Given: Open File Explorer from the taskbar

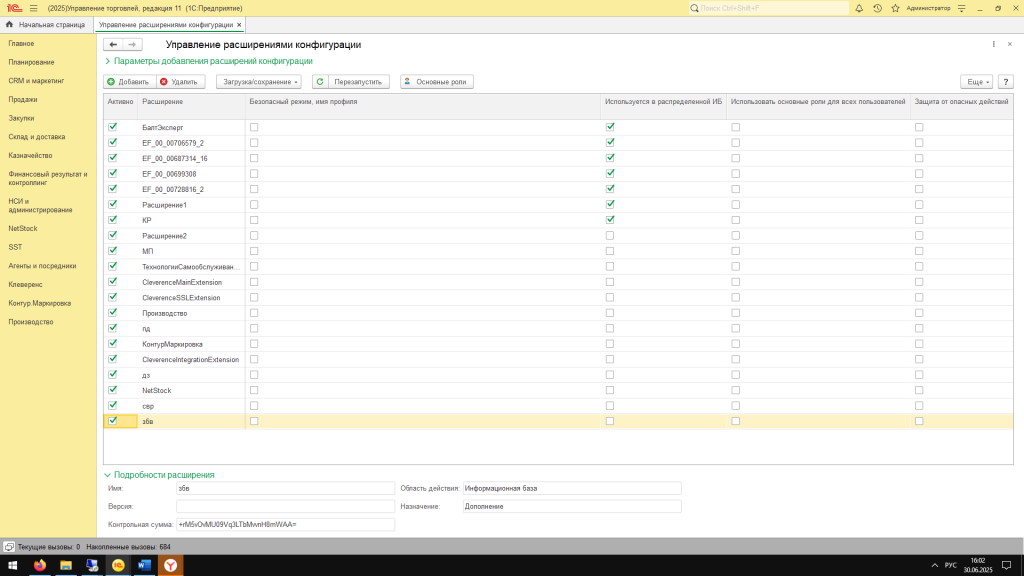Looking at the screenshot, I should coord(66,566).
